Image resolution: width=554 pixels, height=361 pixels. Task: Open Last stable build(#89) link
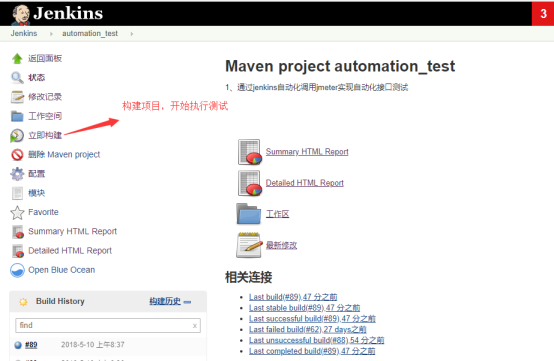point(305,308)
